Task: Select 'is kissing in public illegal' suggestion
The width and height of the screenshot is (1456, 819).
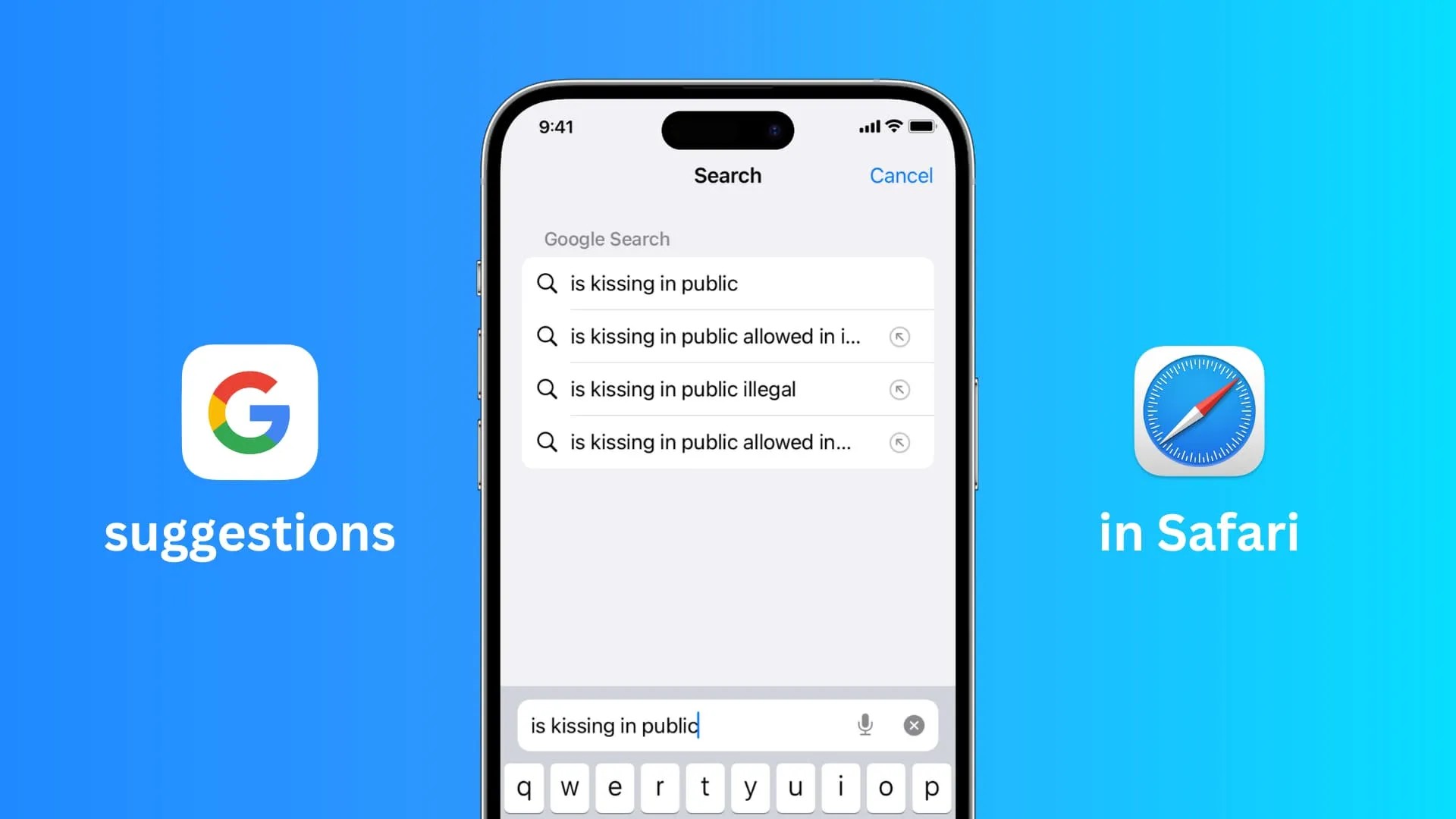Action: click(x=726, y=389)
